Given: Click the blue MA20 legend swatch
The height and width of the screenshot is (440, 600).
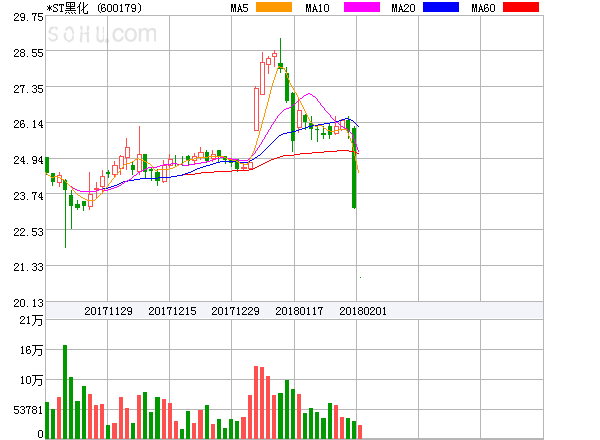Looking at the screenshot, I should click(441, 7).
